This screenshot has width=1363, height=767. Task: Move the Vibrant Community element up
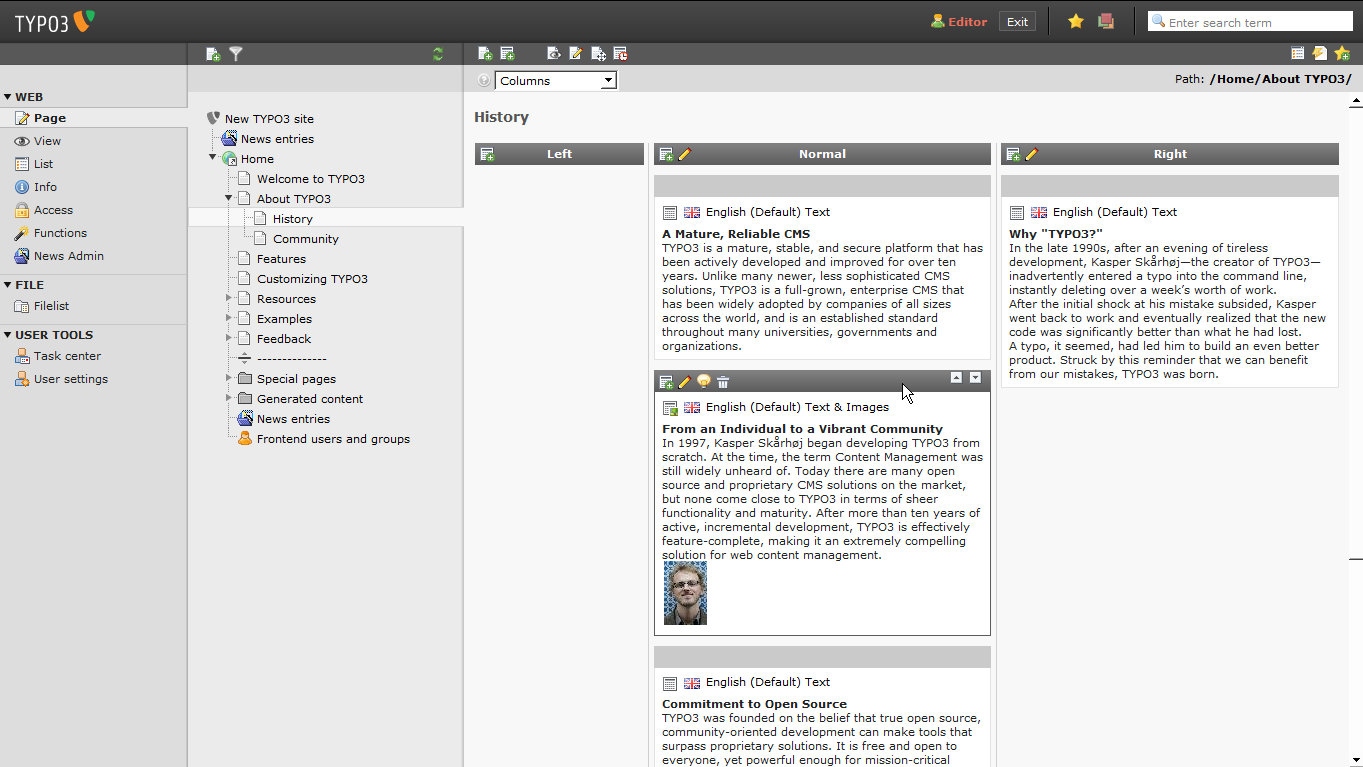956,378
